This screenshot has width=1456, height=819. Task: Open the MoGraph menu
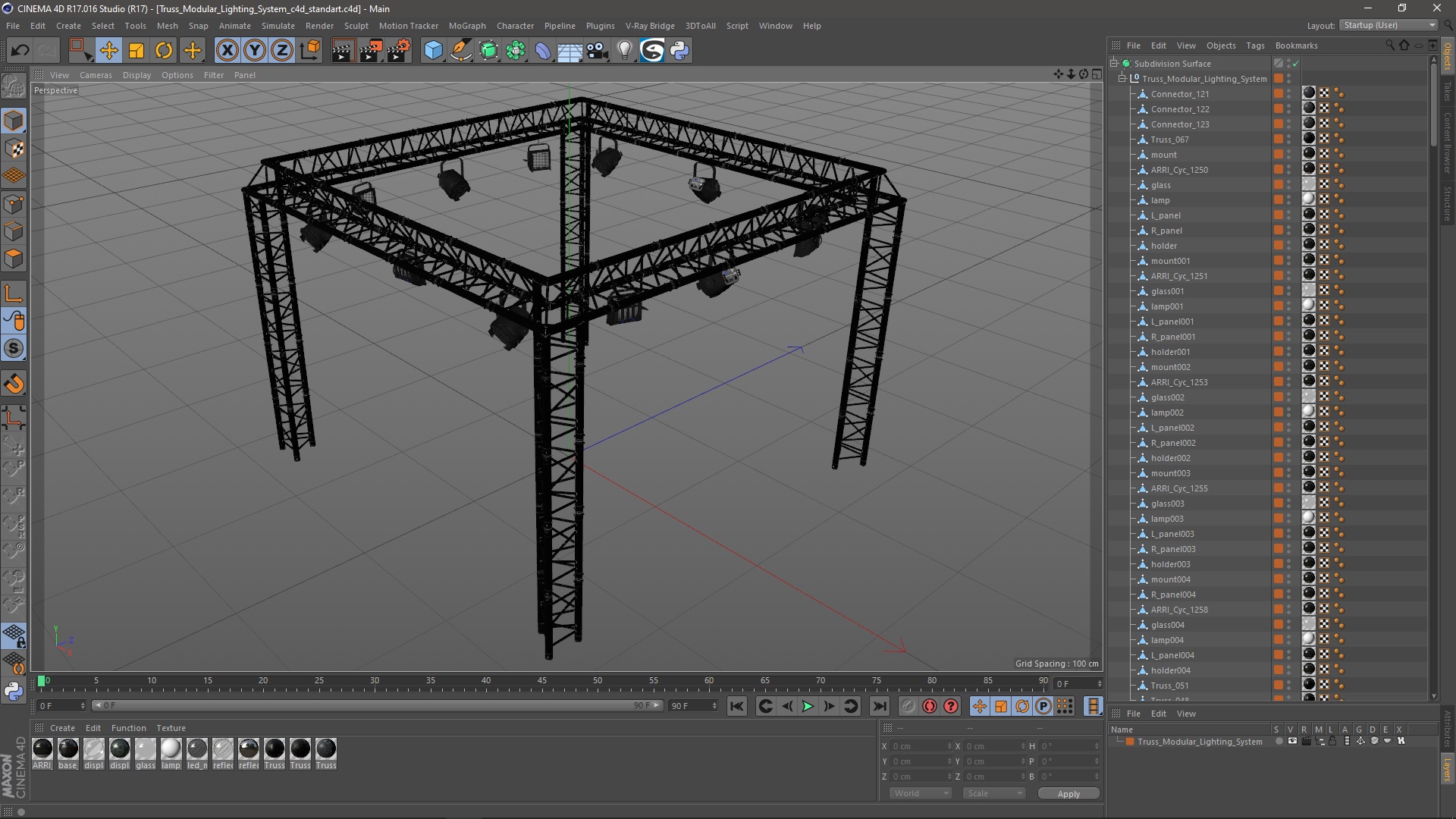point(467,26)
